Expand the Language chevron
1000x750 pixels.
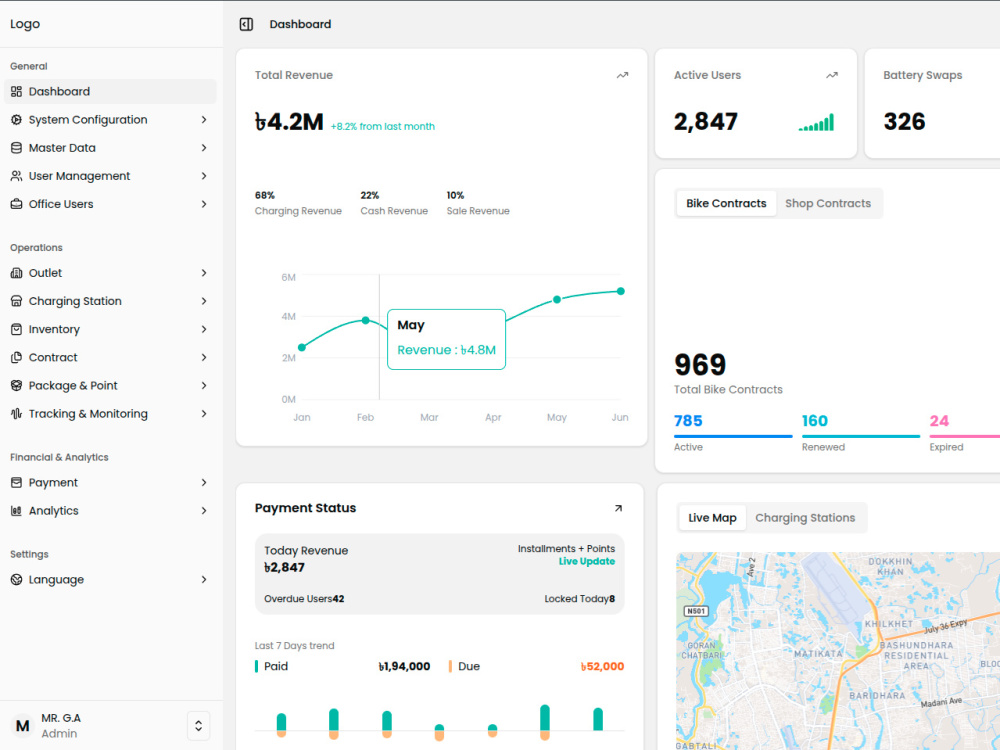coord(204,579)
